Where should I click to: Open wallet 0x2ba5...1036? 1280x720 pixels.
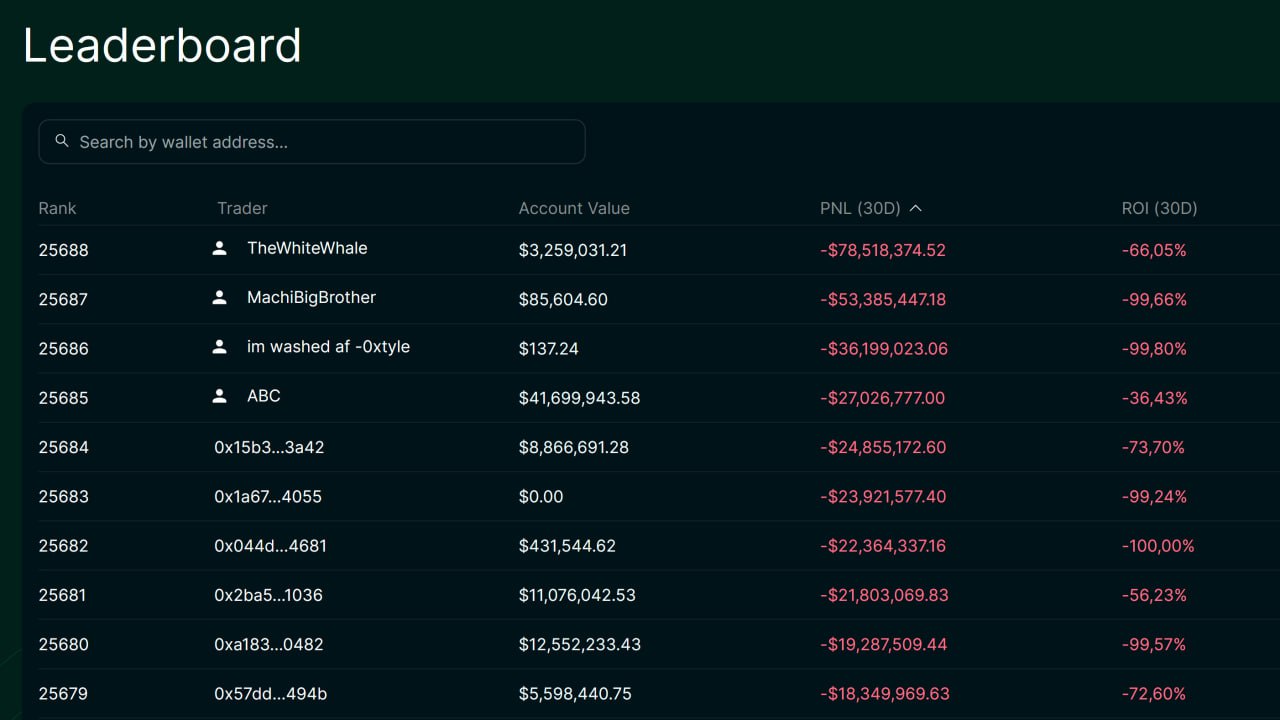coord(268,595)
